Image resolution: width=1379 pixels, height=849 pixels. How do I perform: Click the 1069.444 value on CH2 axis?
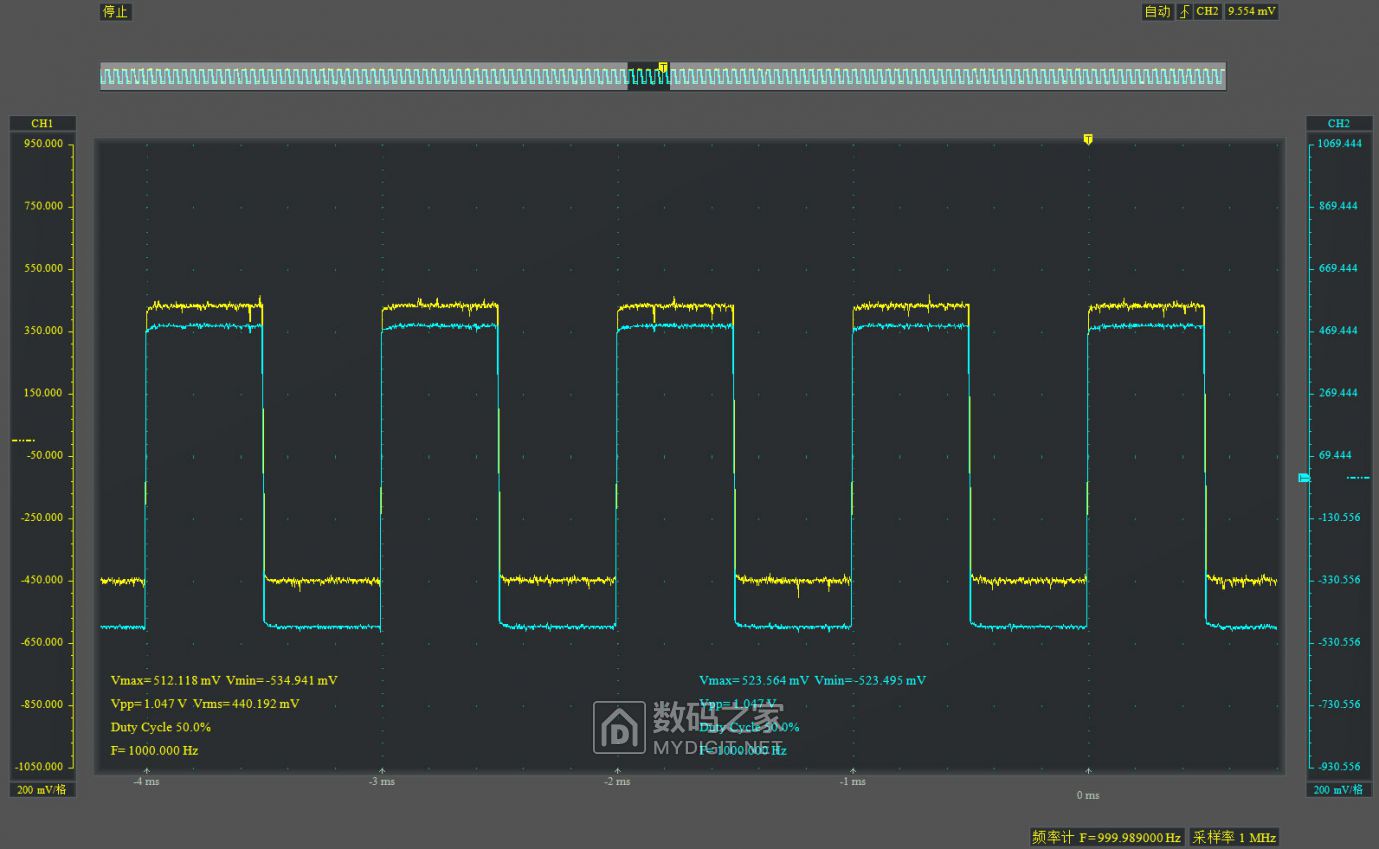click(x=1340, y=143)
